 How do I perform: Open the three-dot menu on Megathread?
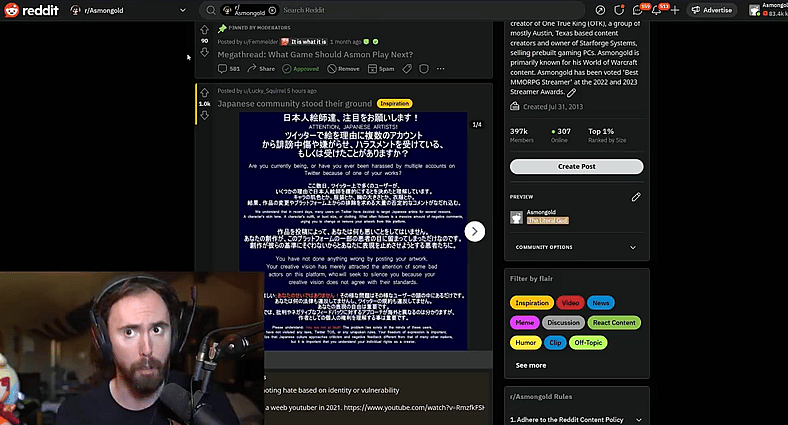click(x=441, y=69)
